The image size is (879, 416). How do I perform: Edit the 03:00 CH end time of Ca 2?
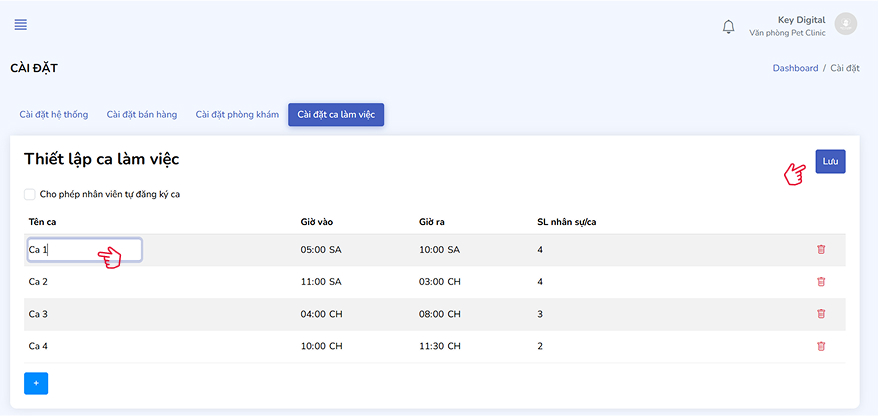pos(440,282)
